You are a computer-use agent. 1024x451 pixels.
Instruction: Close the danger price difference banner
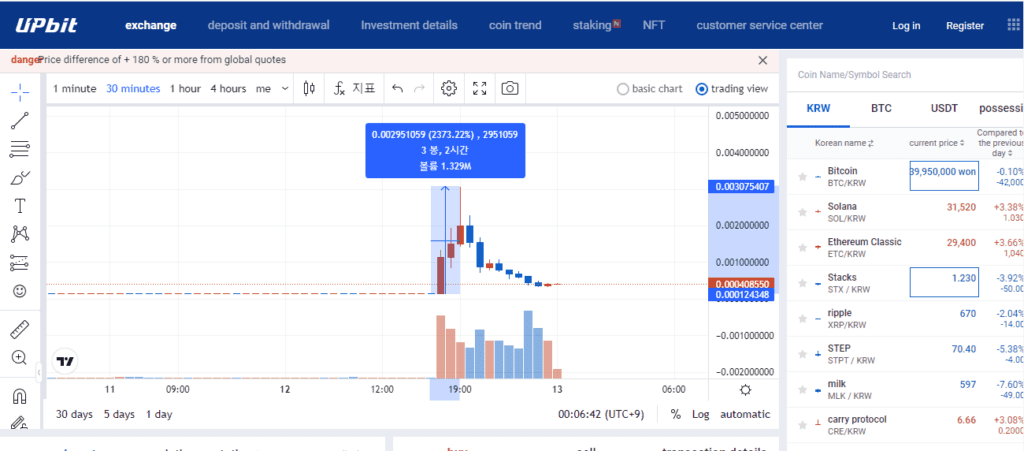click(x=762, y=60)
